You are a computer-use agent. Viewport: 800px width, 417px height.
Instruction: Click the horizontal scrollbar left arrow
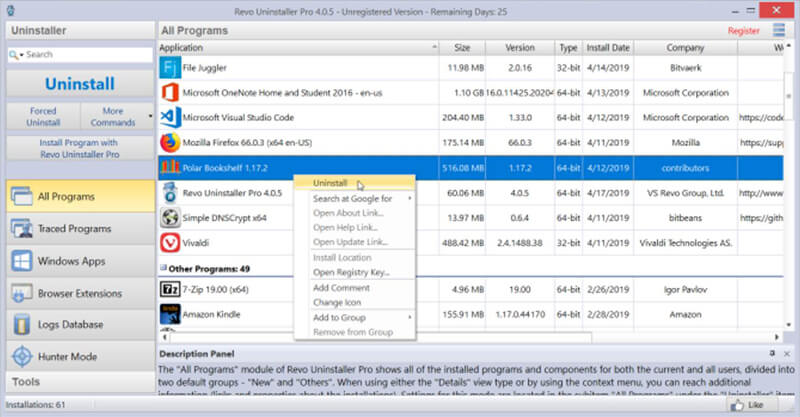click(164, 337)
